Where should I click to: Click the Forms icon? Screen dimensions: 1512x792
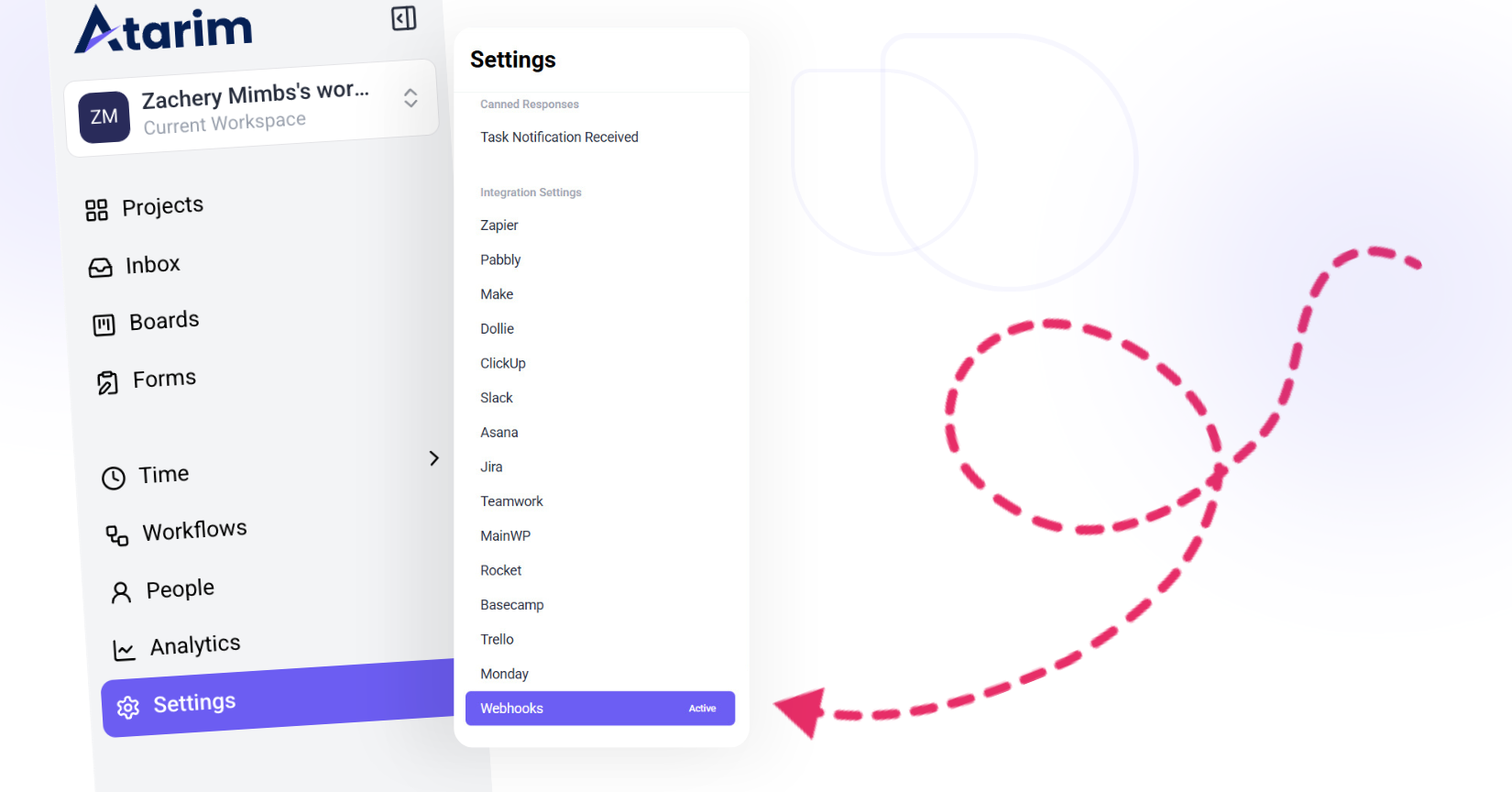pyautogui.click(x=108, y=382)
